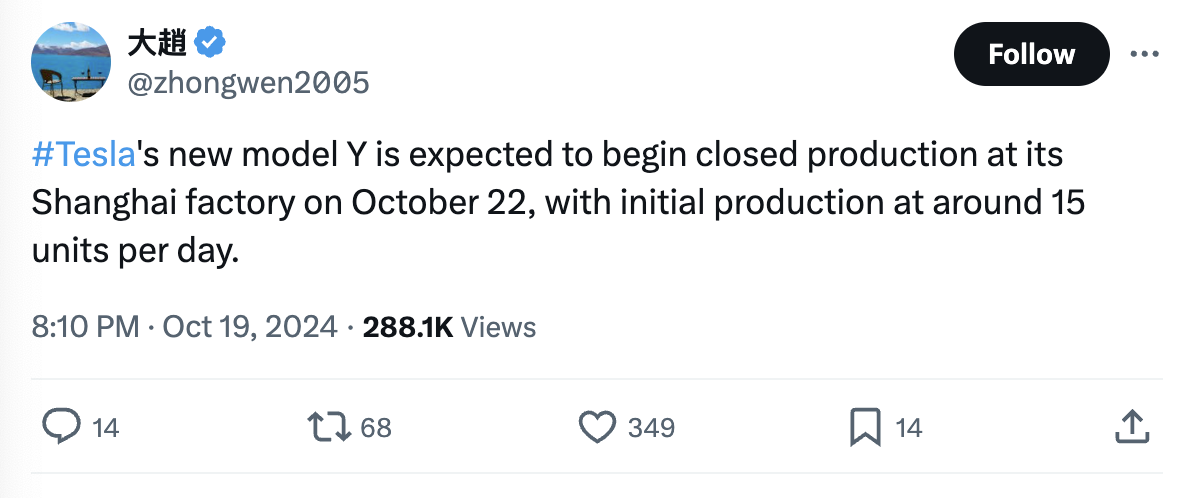Viewport: 1192px width, 498px height.
Task: Open the three-dot more options menu
Action: (x=1144, y=54)
